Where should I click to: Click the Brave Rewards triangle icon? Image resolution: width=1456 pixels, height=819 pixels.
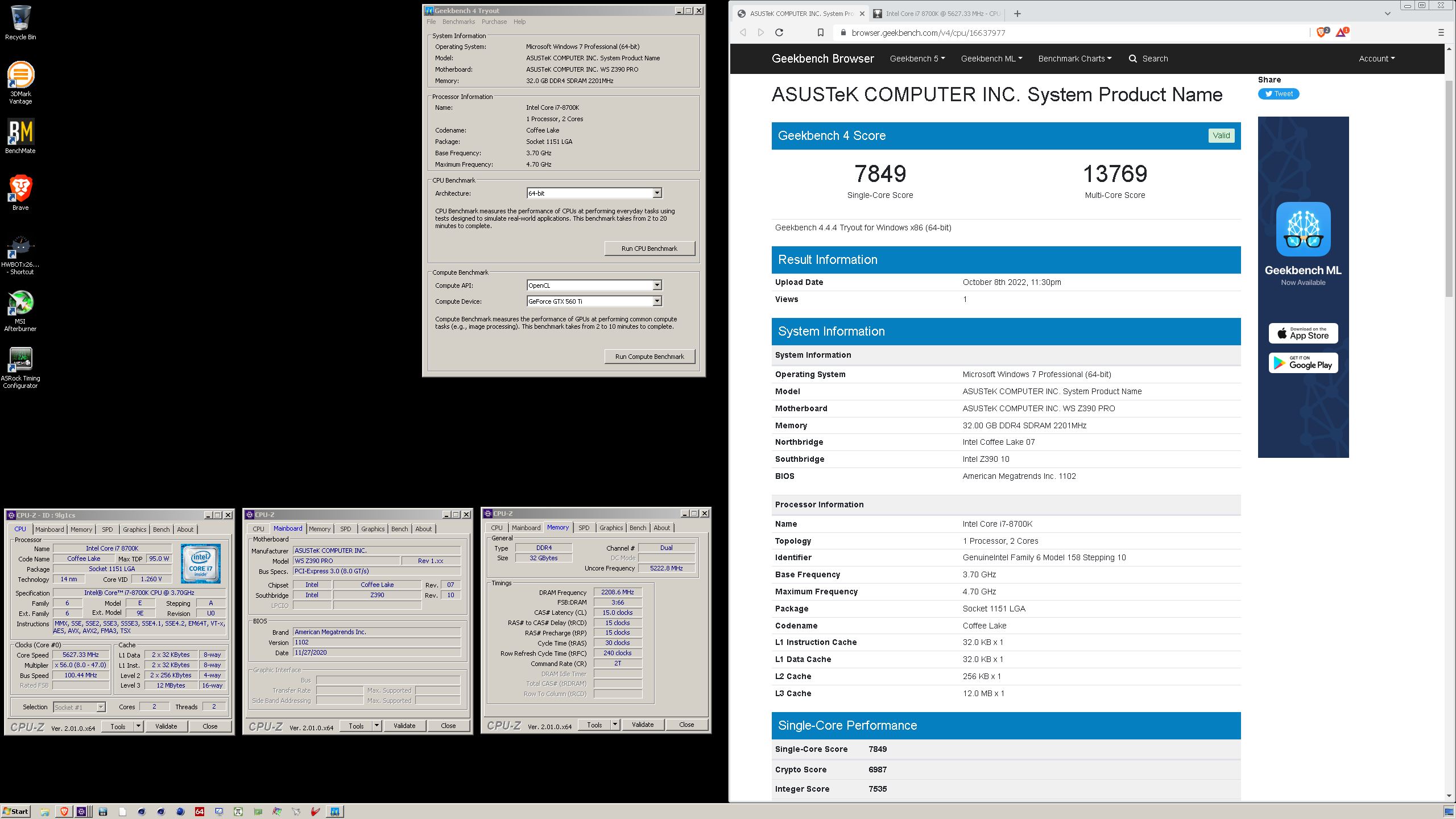[1342, 32]
